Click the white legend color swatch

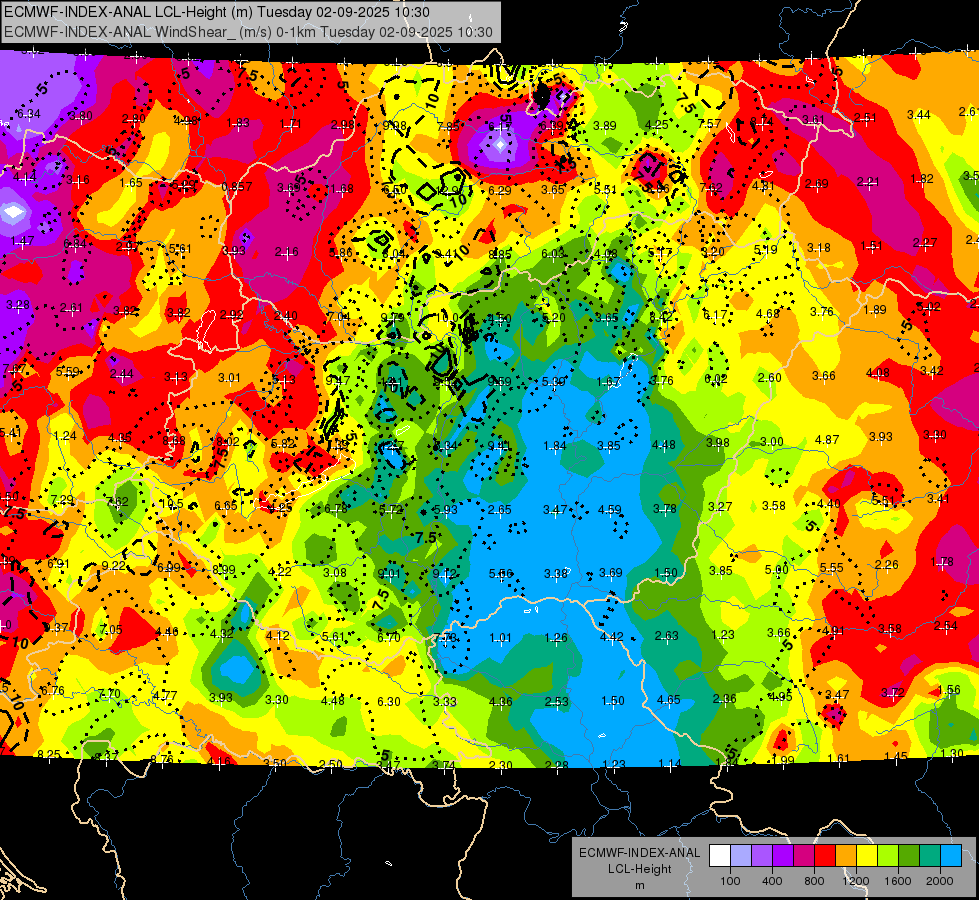click(x=720, y=856)
